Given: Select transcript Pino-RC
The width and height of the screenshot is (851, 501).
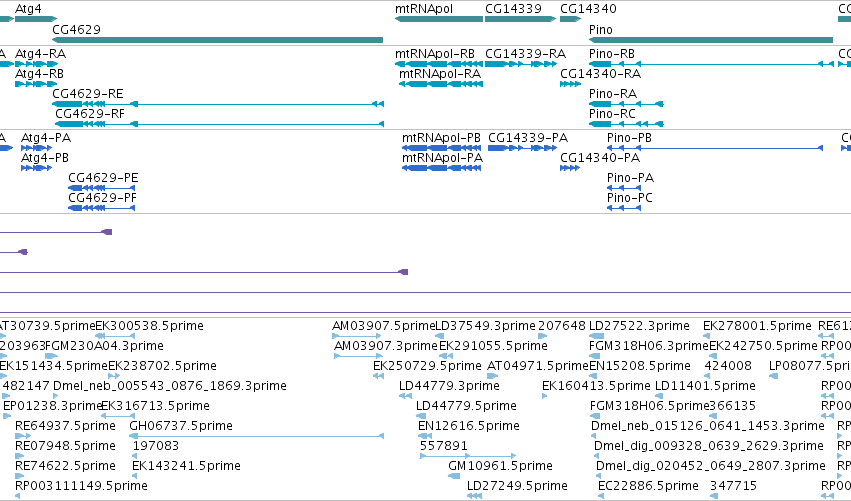Looking at the screenshot, I should 612,114.
